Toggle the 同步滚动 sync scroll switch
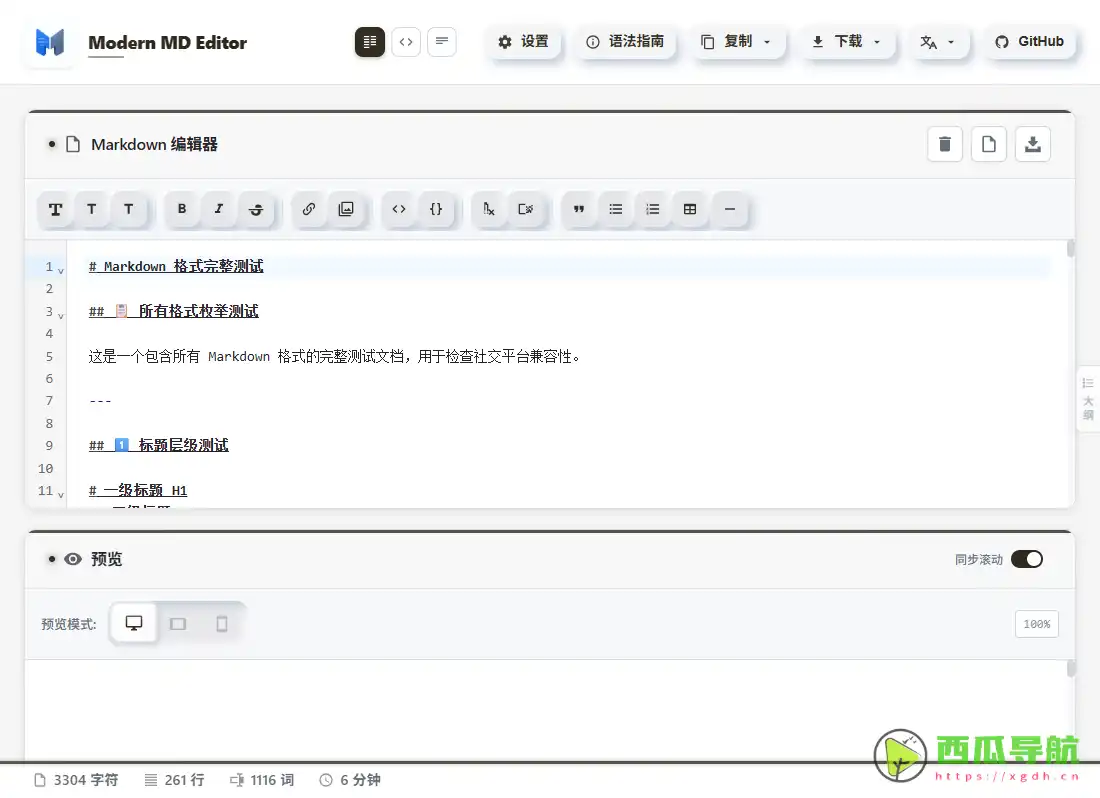1100x798 pixels. tap(1027, 559)
